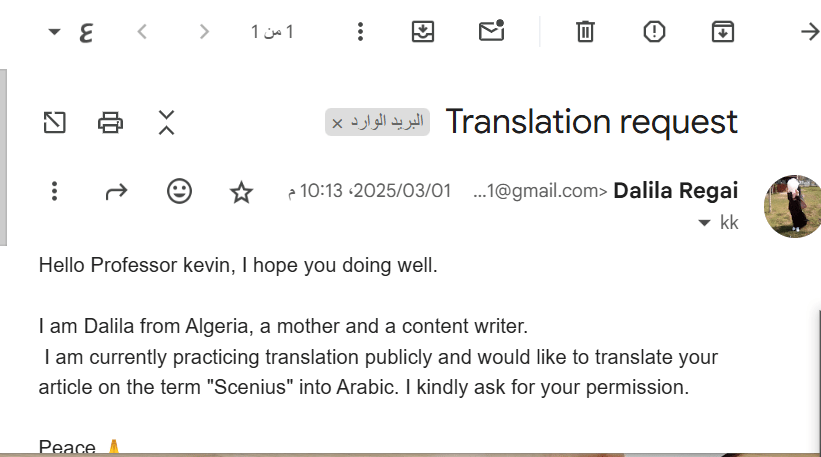Viewport: 821px width, 457px height.
Task: Expand recipient details arrow beside kk
Action: coord(703,222)
